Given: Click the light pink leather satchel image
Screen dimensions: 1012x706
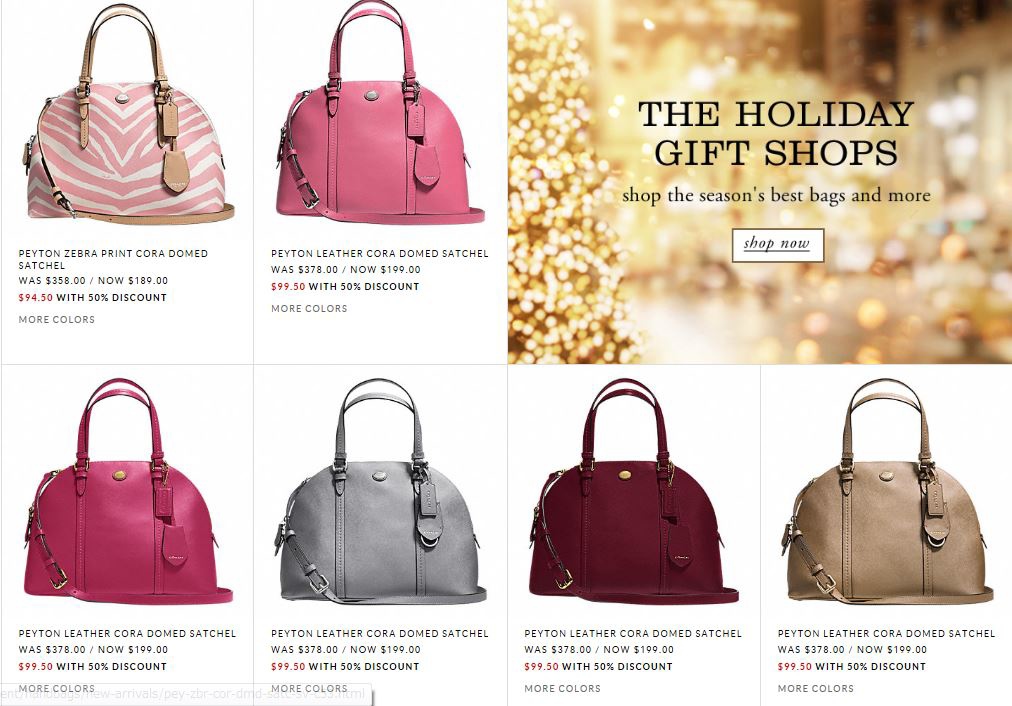Looking at the screenshot, I should [x=380, y=111].
